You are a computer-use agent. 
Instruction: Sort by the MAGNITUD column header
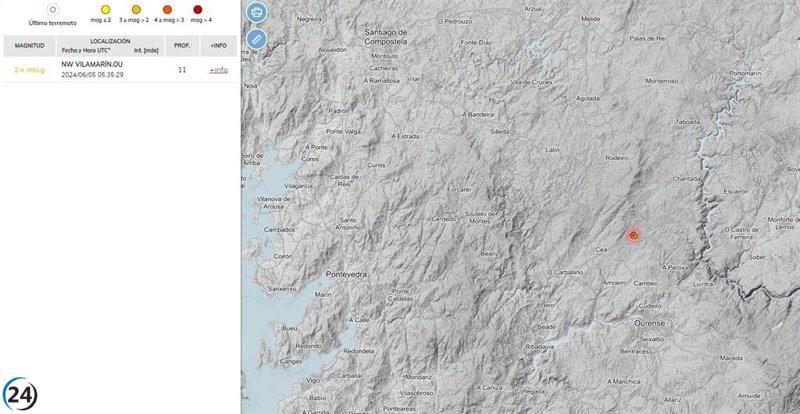pos(28,46)
